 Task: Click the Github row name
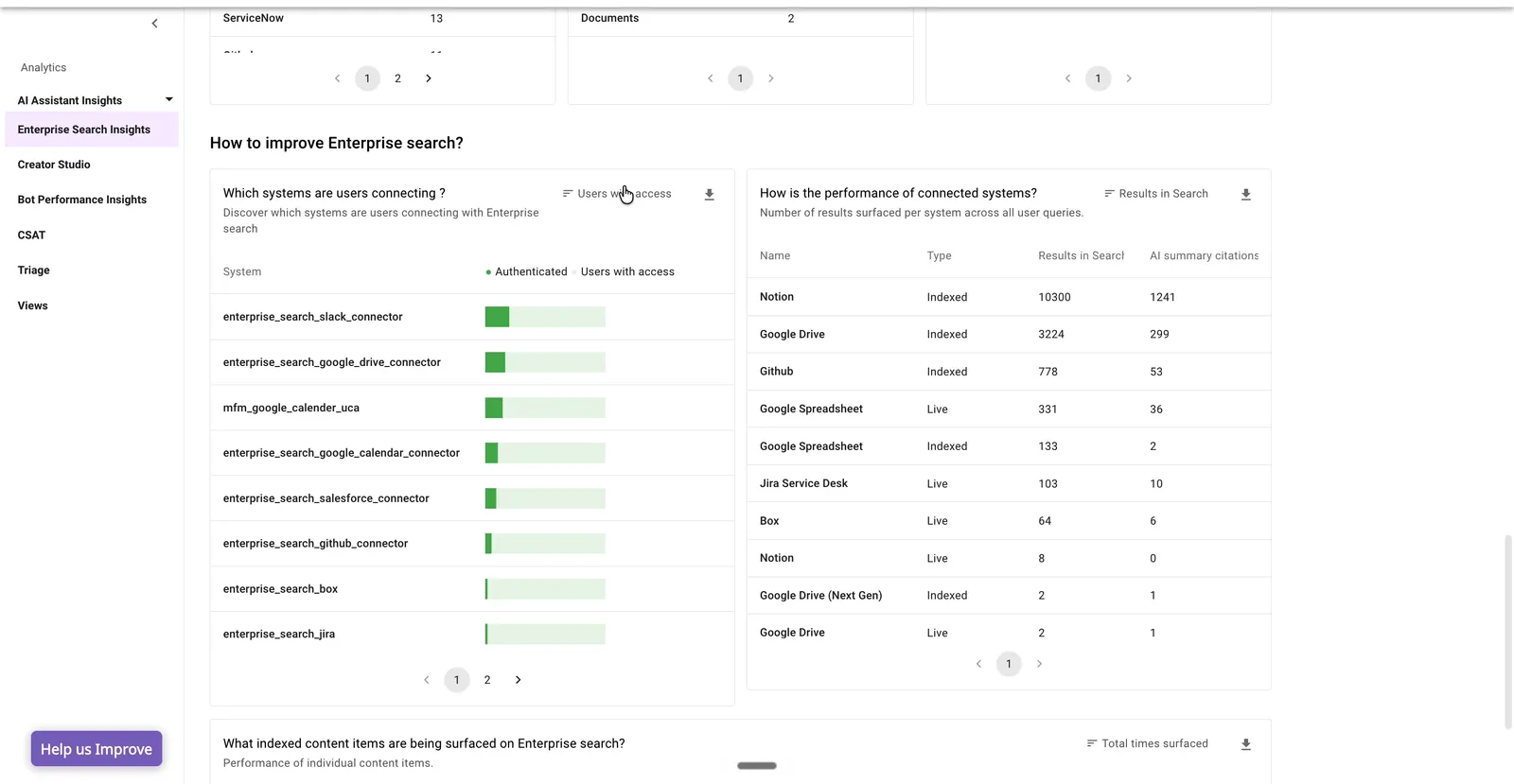[777, 372]
